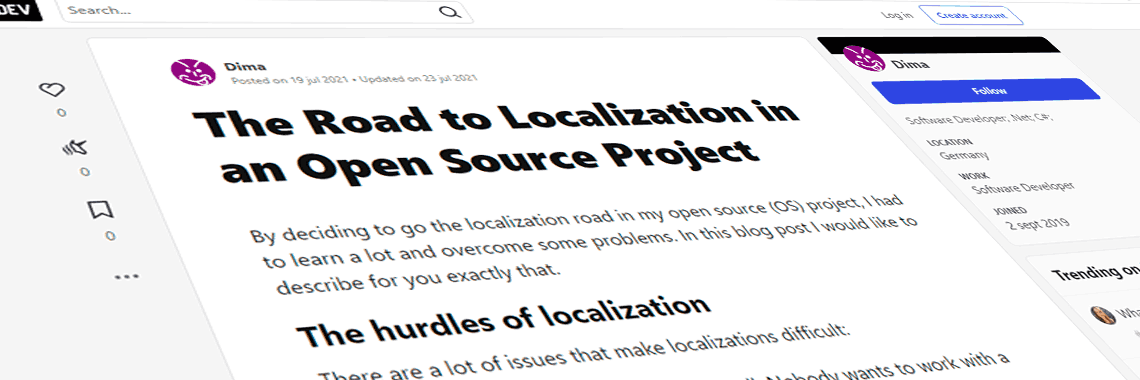The height and width of the screenshot is (380, 1140).
Task: Focus the Search input field
Action: [266, 12]
